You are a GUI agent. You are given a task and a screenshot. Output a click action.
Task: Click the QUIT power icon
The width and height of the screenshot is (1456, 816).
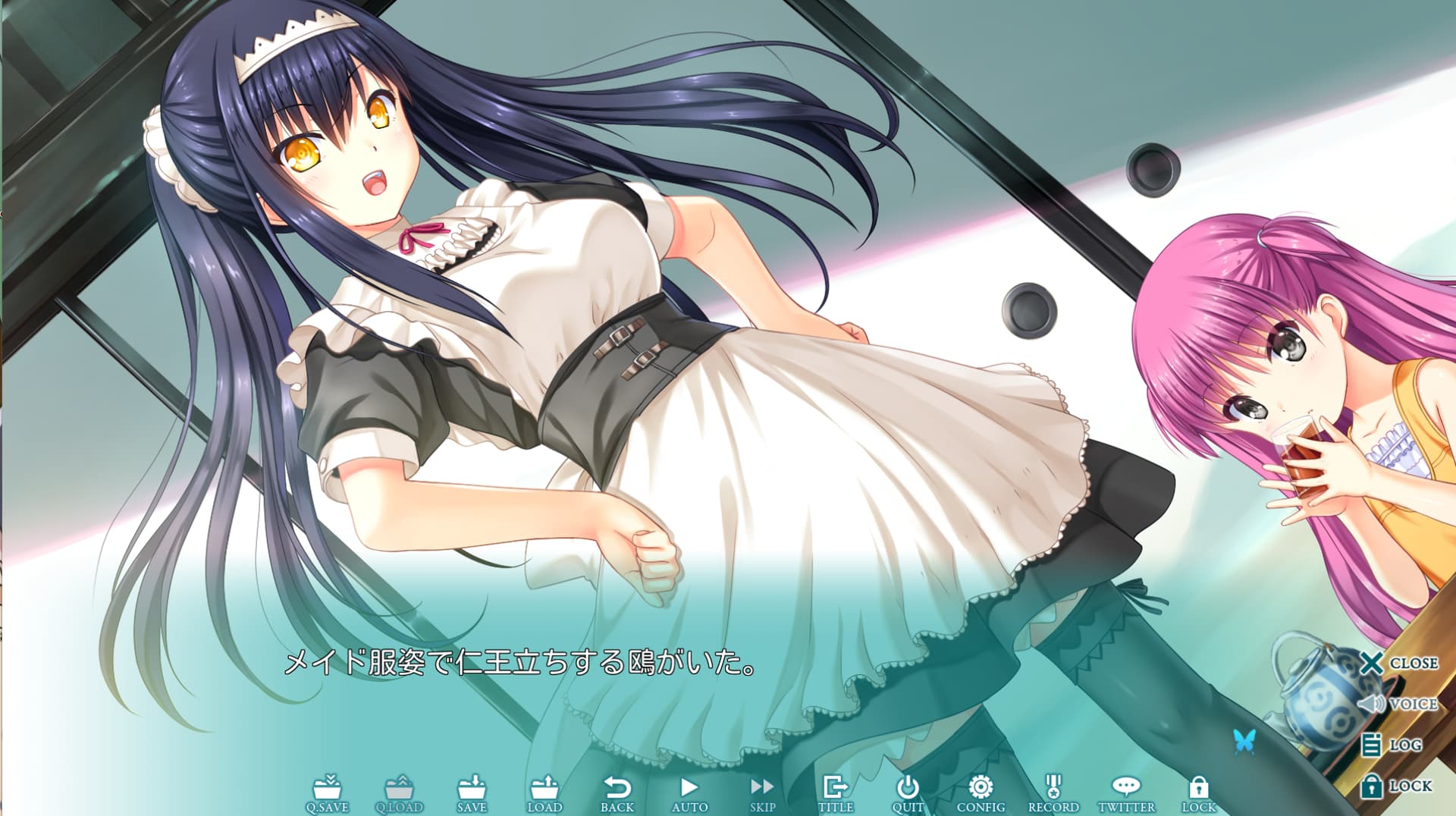point(908,795)
